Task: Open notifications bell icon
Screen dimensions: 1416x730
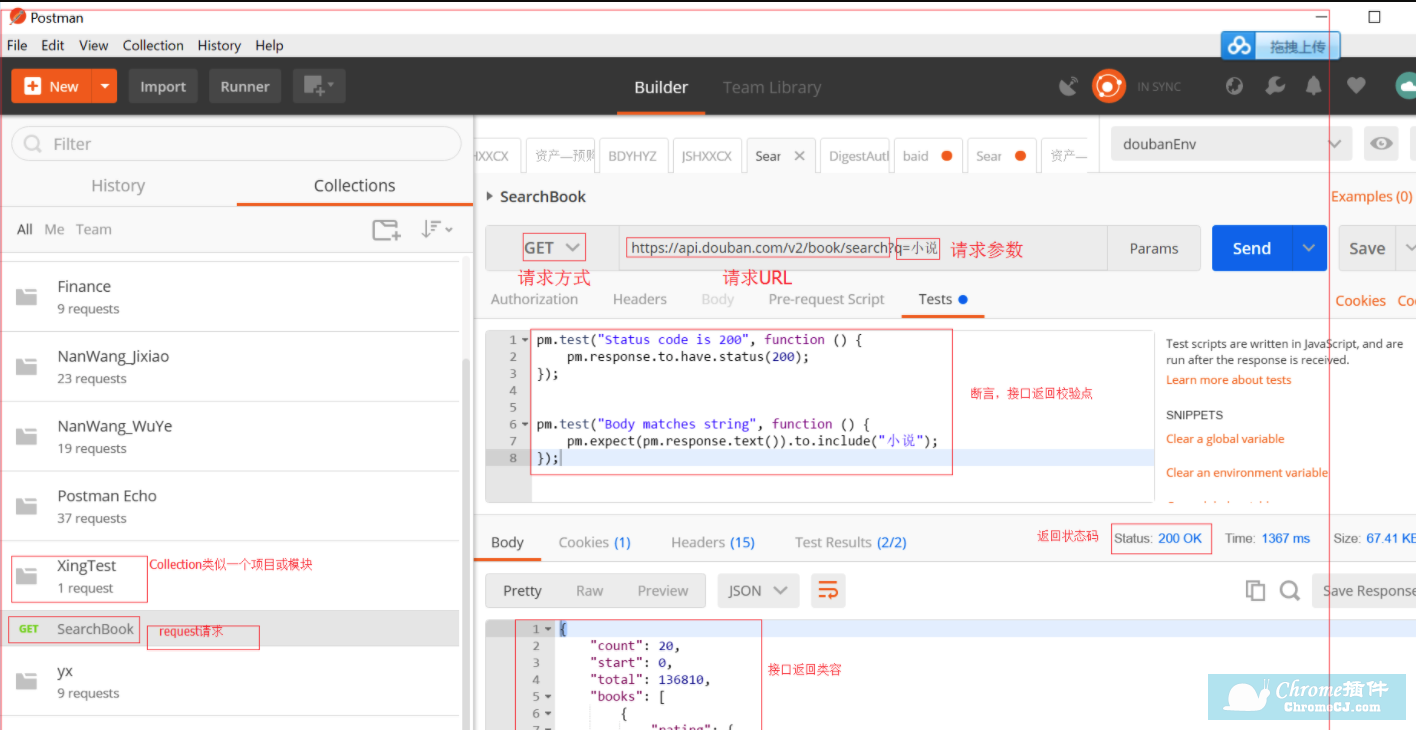Action: tap(1314, 87)
